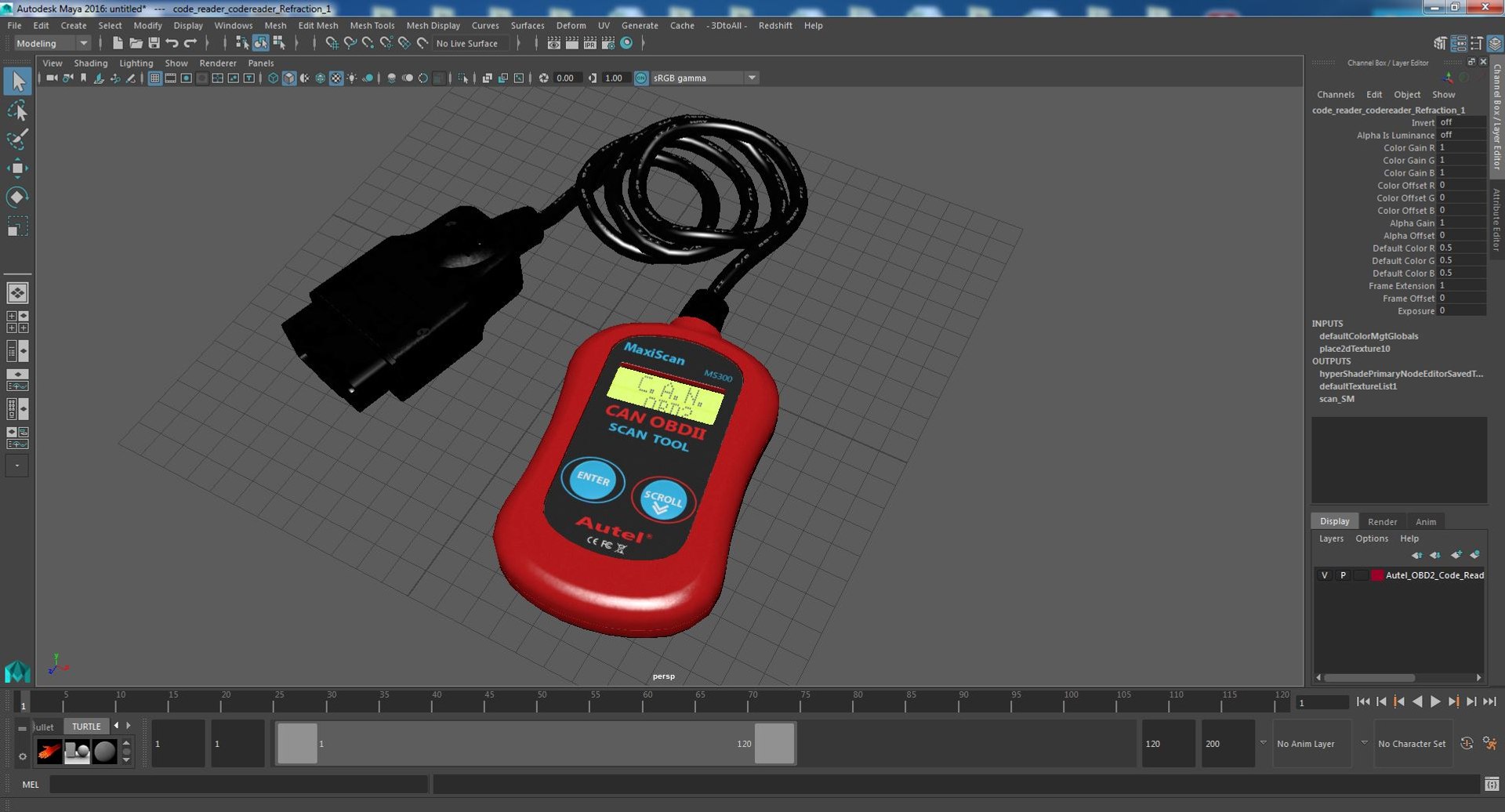Select the TURTLE shelf tab
Screen dimensions: 1505x812
[x=86, y=727]
